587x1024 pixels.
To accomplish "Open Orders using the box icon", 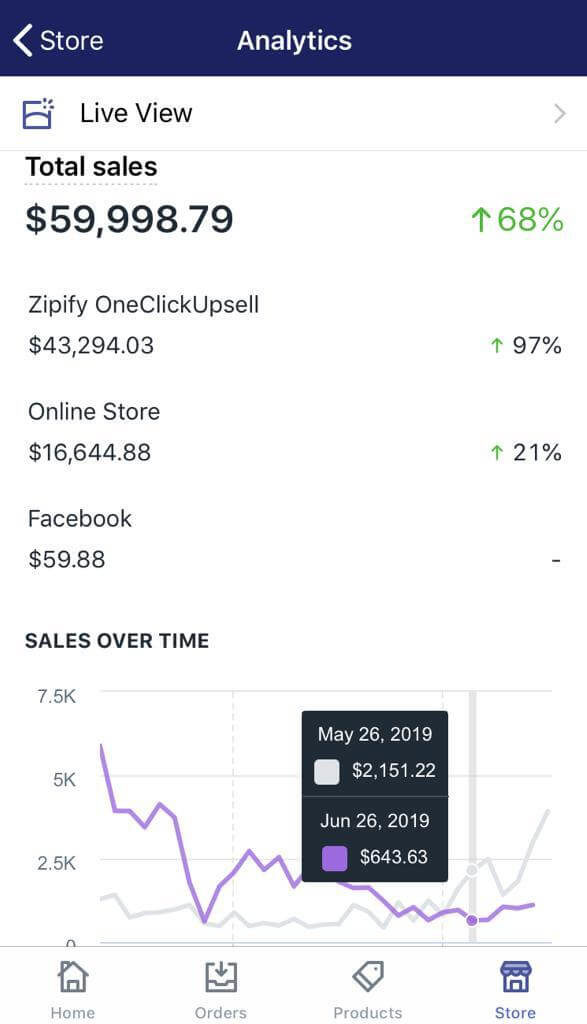I will [x=220, y=977].
